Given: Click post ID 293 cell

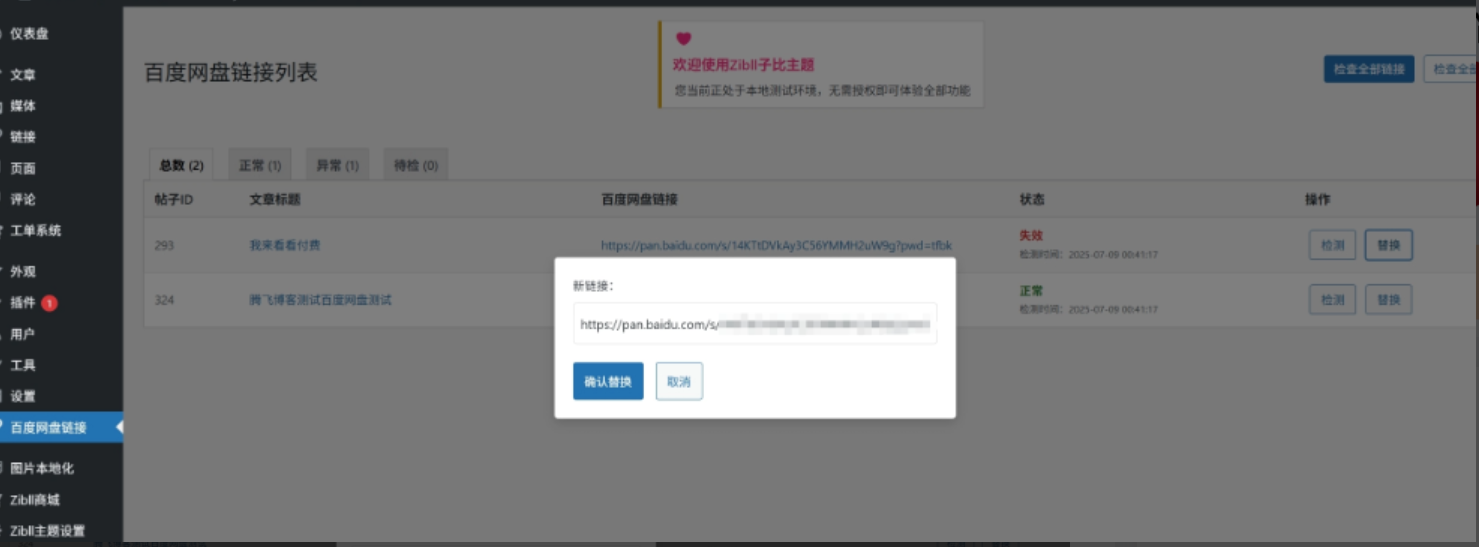Looking at the screenshot, I should (164, 245).
